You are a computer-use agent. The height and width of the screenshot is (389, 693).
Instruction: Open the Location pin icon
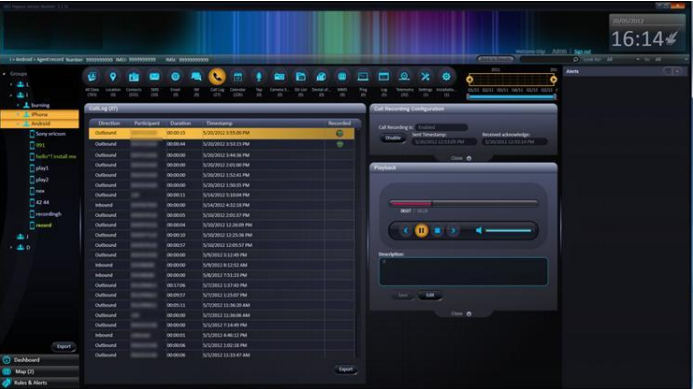tap(113, 77)
